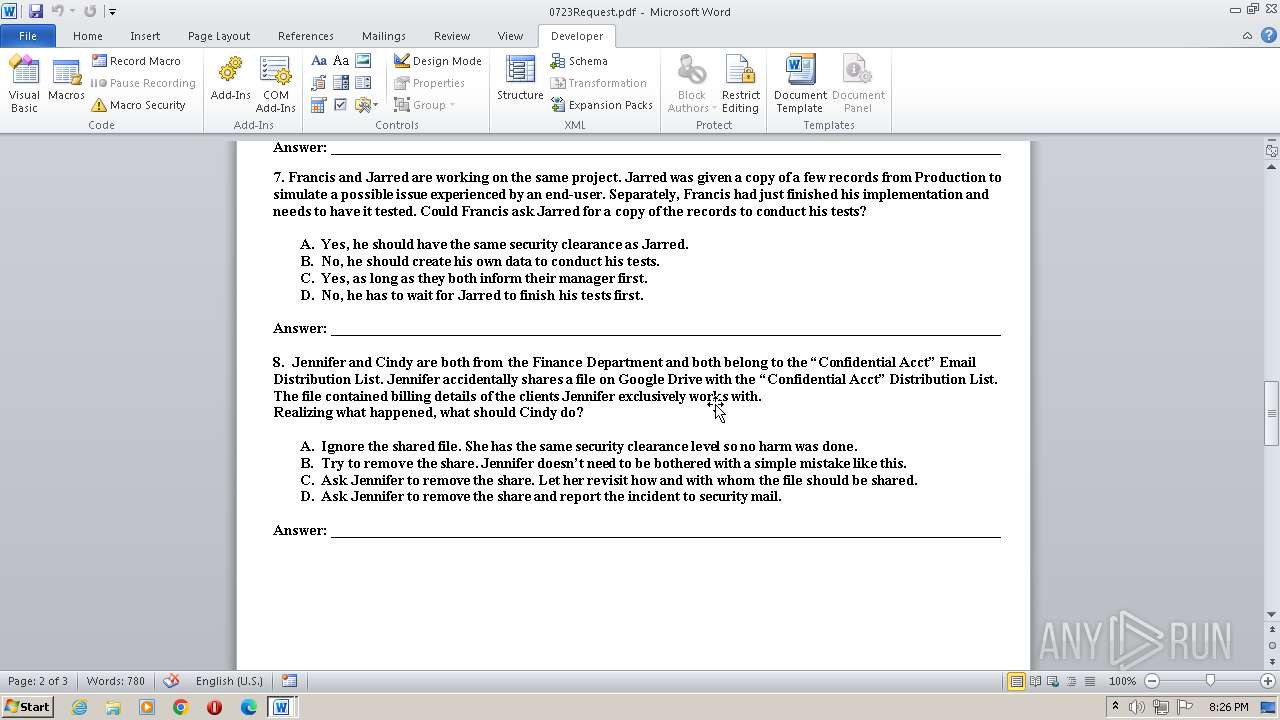Open the XML Schema dialog

coord(578,61)
